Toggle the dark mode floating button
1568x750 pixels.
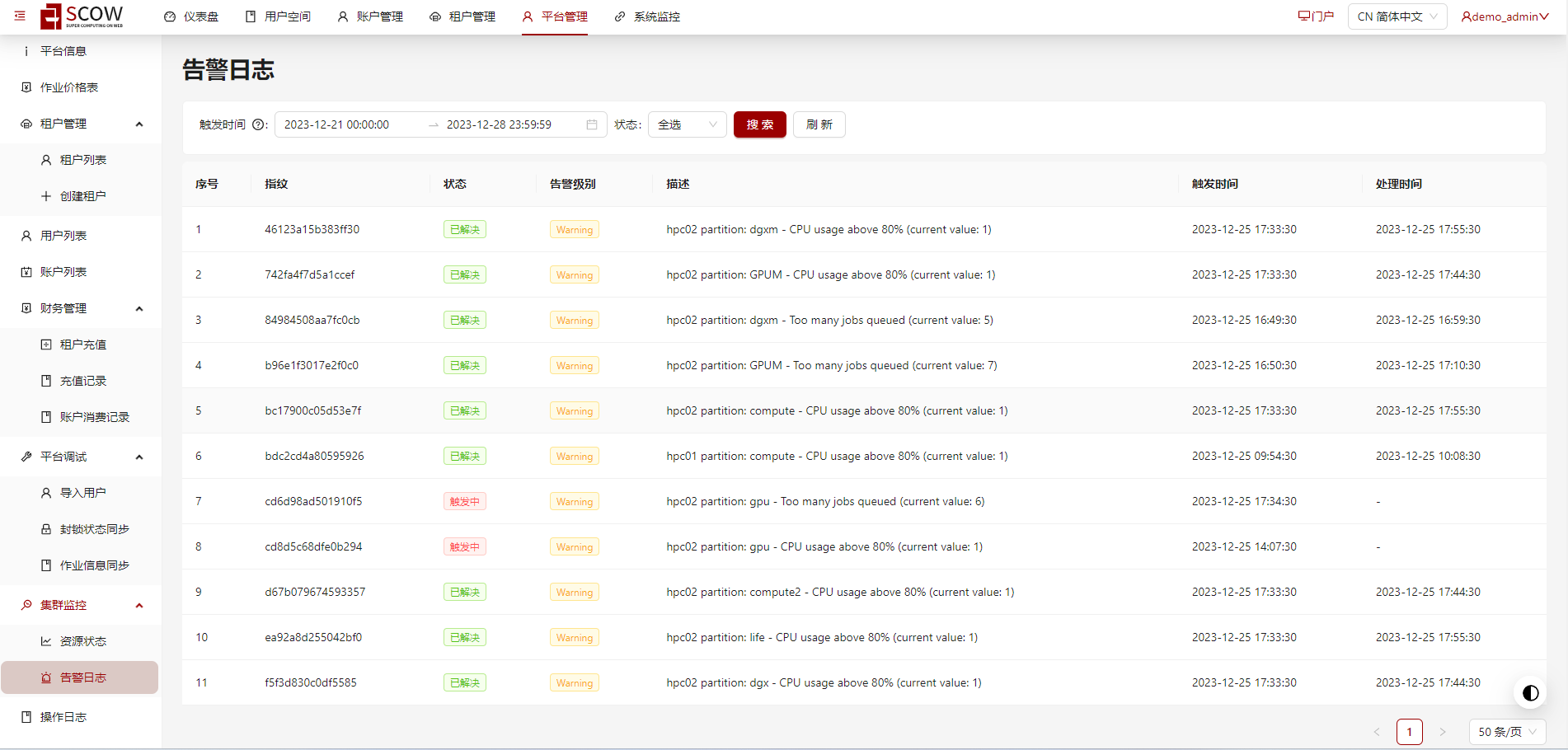tap(1530, 693)
